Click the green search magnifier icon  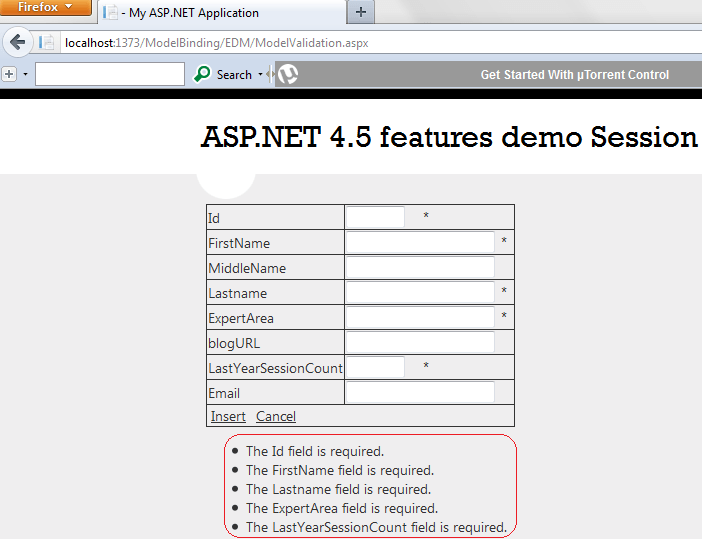point(202,74)
